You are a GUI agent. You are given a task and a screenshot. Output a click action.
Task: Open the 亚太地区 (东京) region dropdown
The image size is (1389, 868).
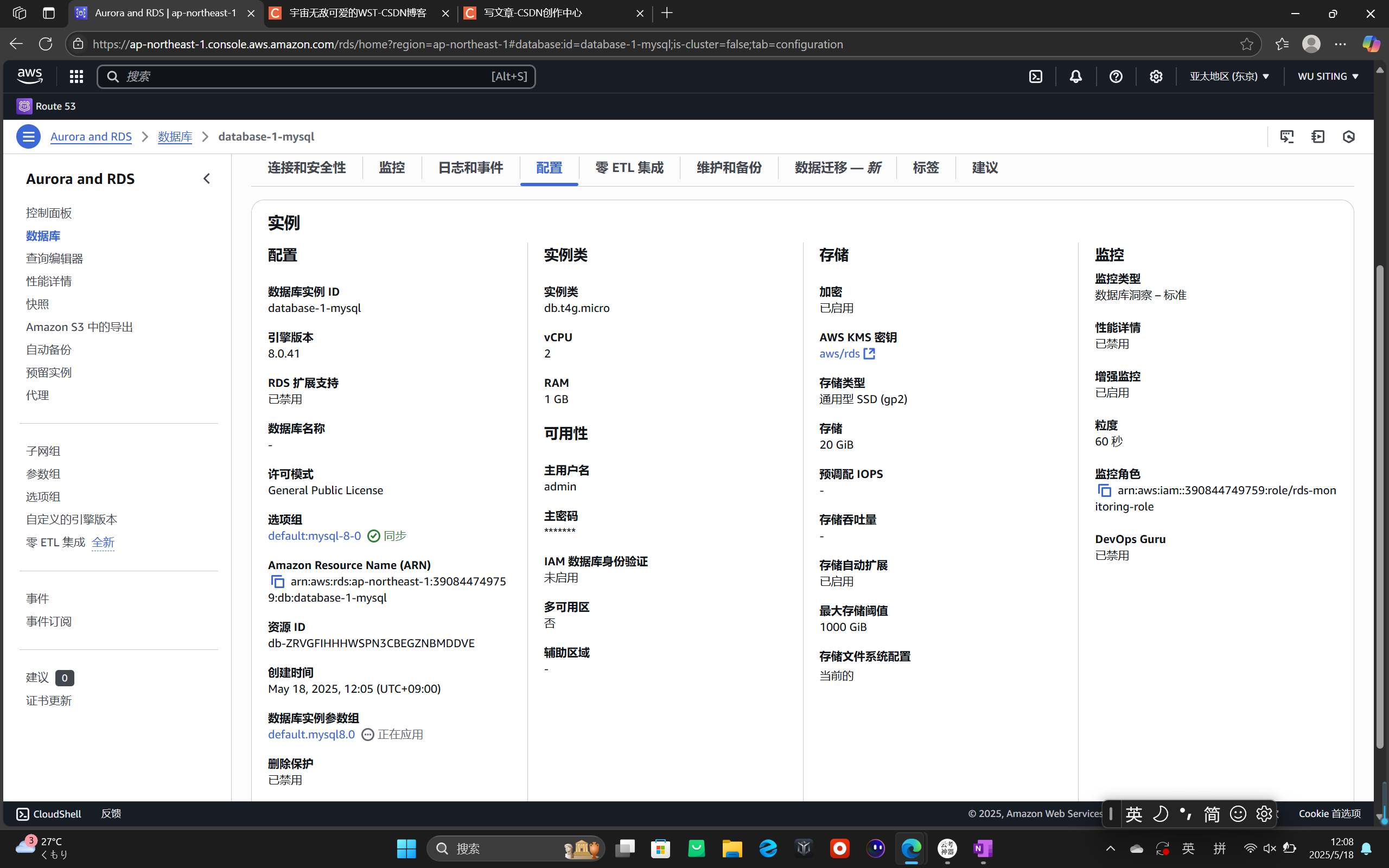click(1228, 76)
